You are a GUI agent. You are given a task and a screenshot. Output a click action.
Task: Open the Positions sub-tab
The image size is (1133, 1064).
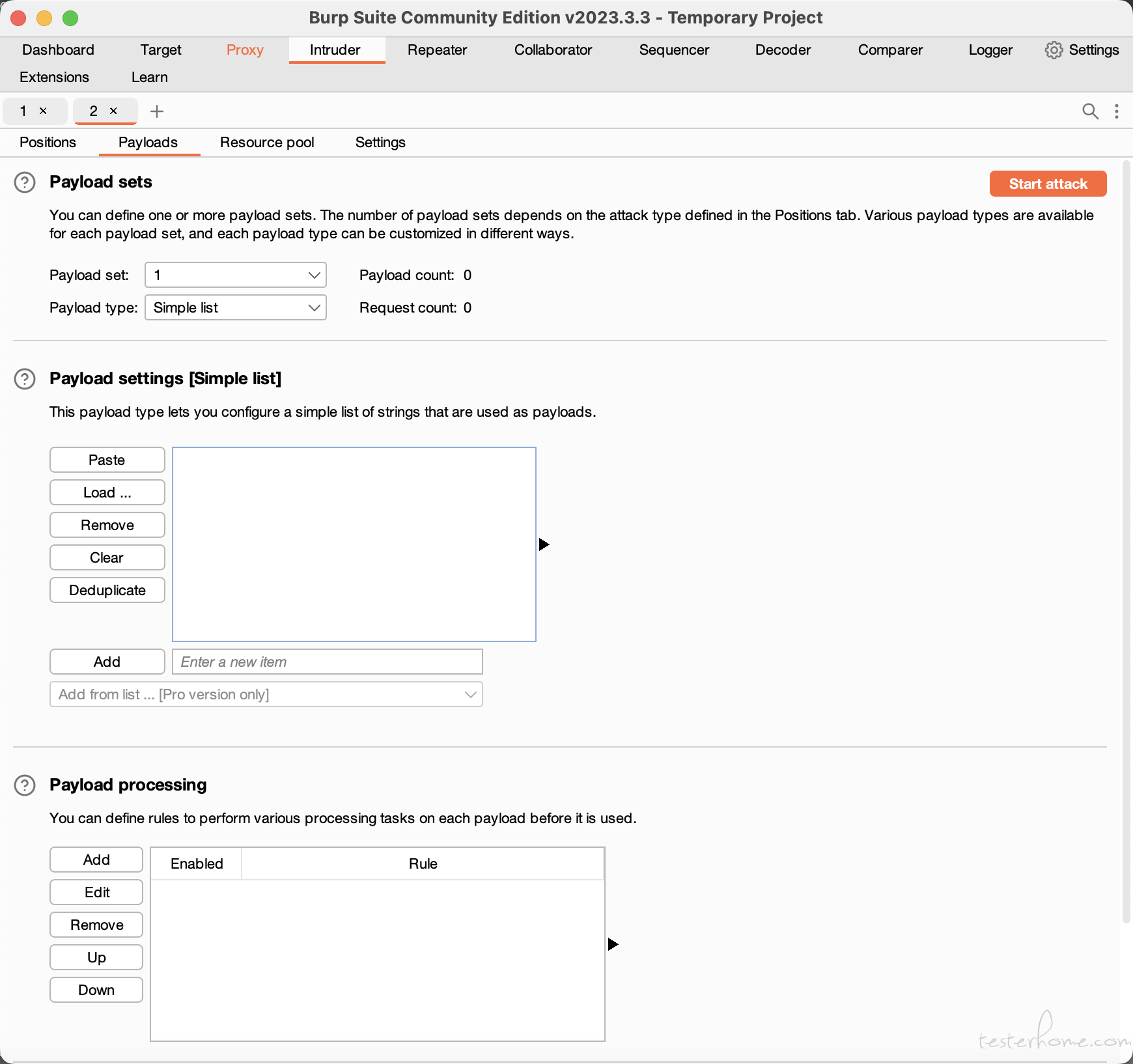click(x=48, y=143)
